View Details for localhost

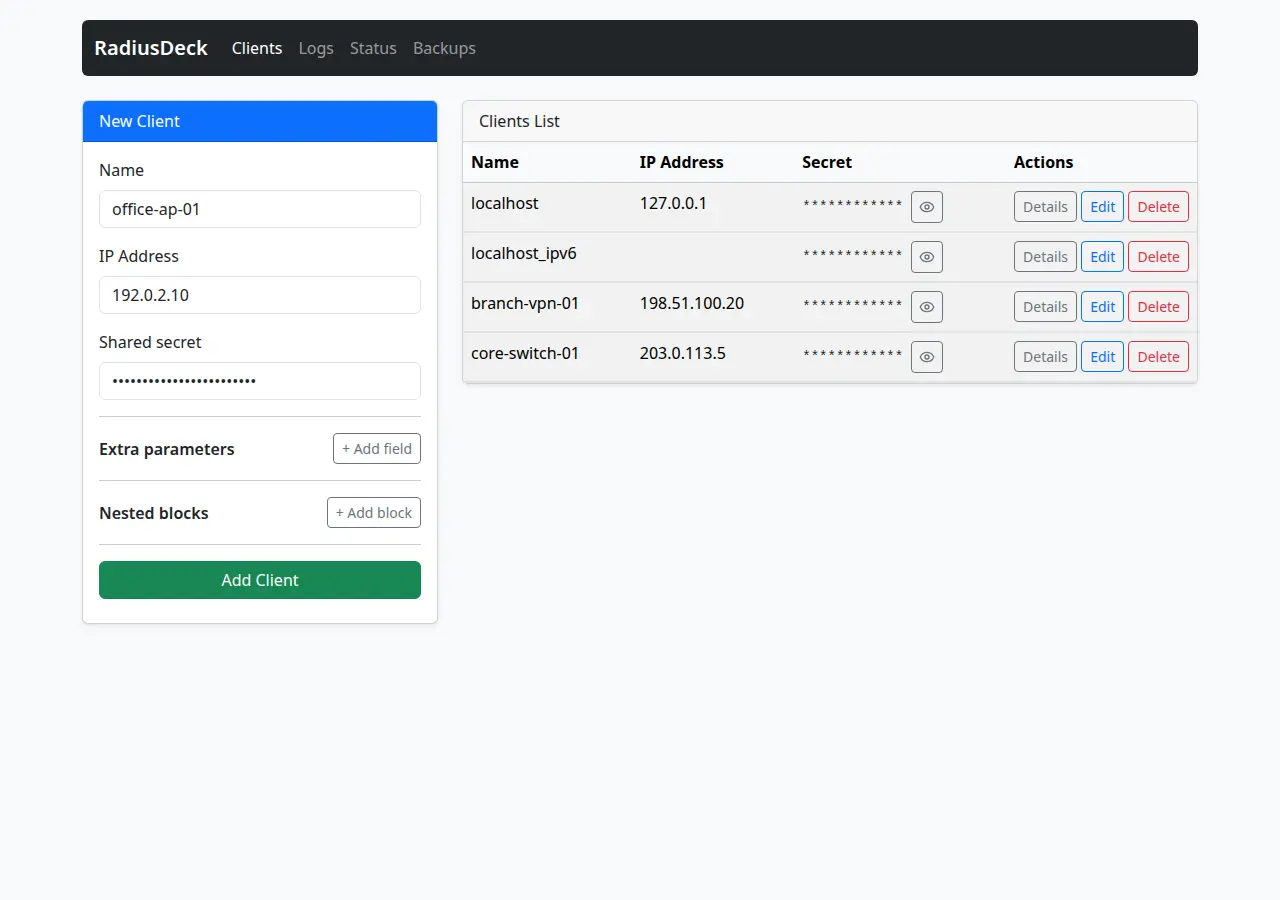point(1045,207)
